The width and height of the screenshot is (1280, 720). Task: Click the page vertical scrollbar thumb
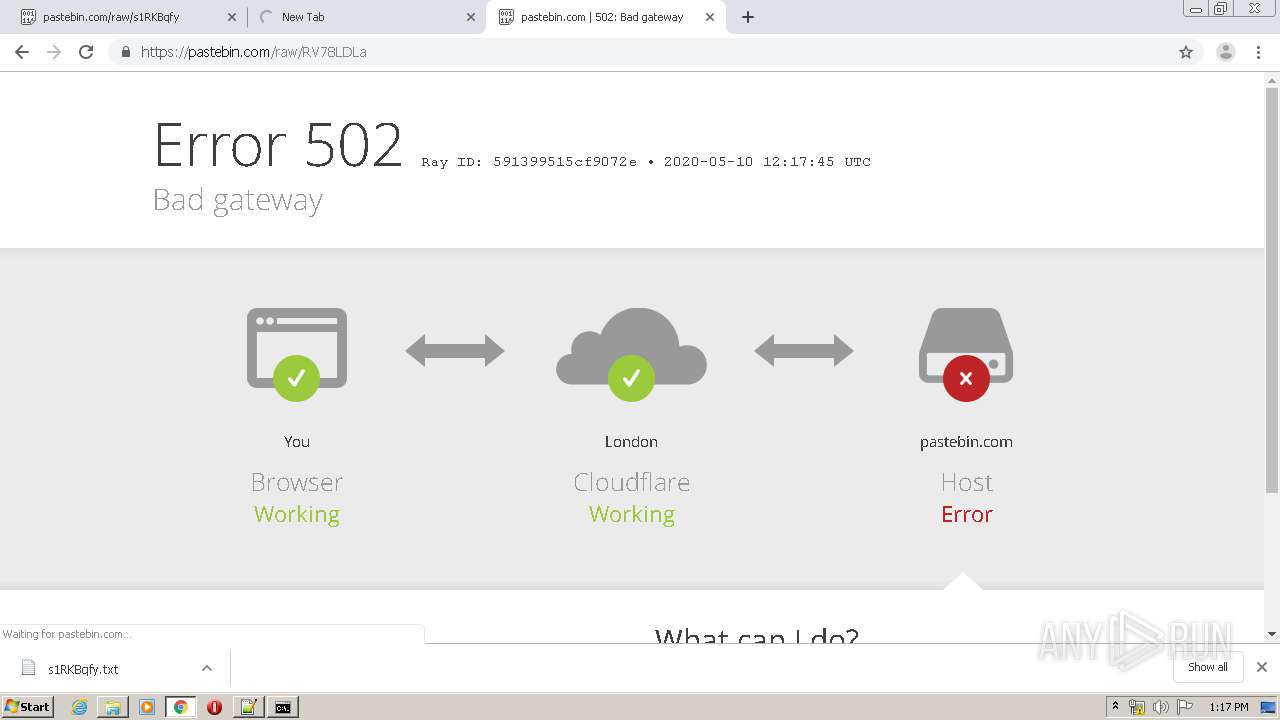click(1272, 290)
